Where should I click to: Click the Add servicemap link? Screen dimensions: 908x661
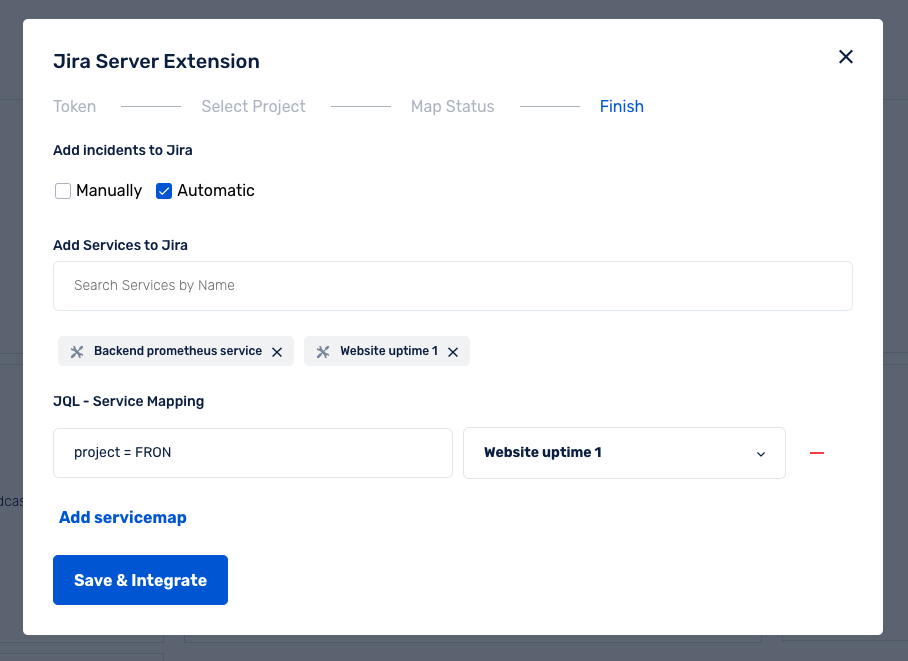tap(123, 517)
